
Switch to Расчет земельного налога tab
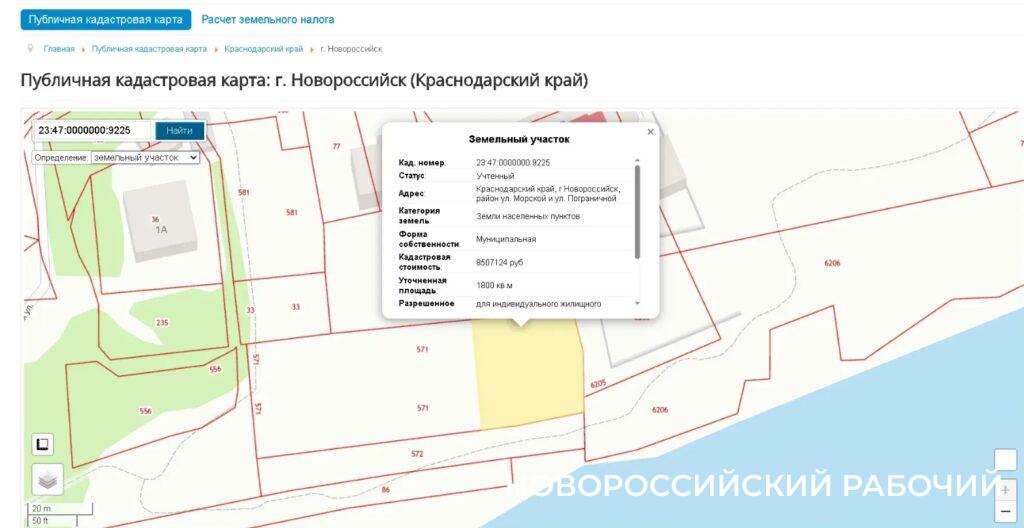pos(268,19)
